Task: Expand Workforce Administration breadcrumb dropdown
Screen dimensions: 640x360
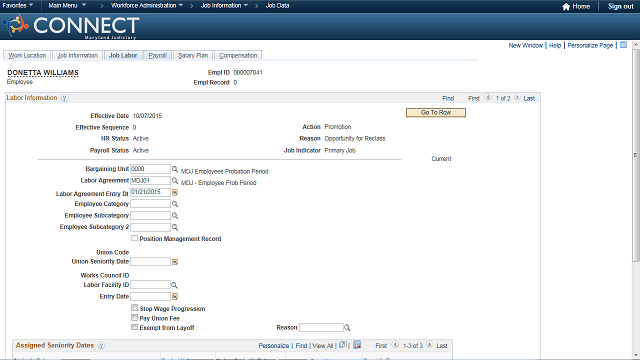Action: pyautogui.click(x=147, y=5)
